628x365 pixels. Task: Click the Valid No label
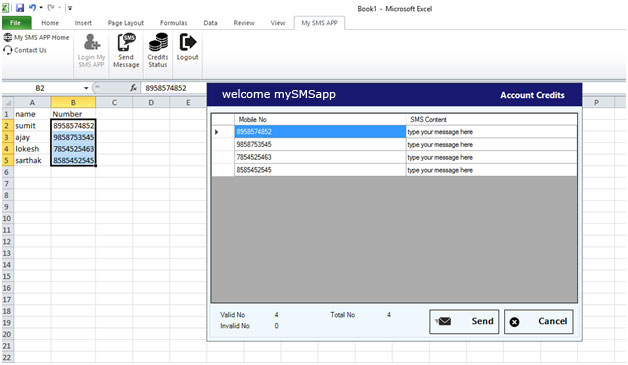[232, 315]
